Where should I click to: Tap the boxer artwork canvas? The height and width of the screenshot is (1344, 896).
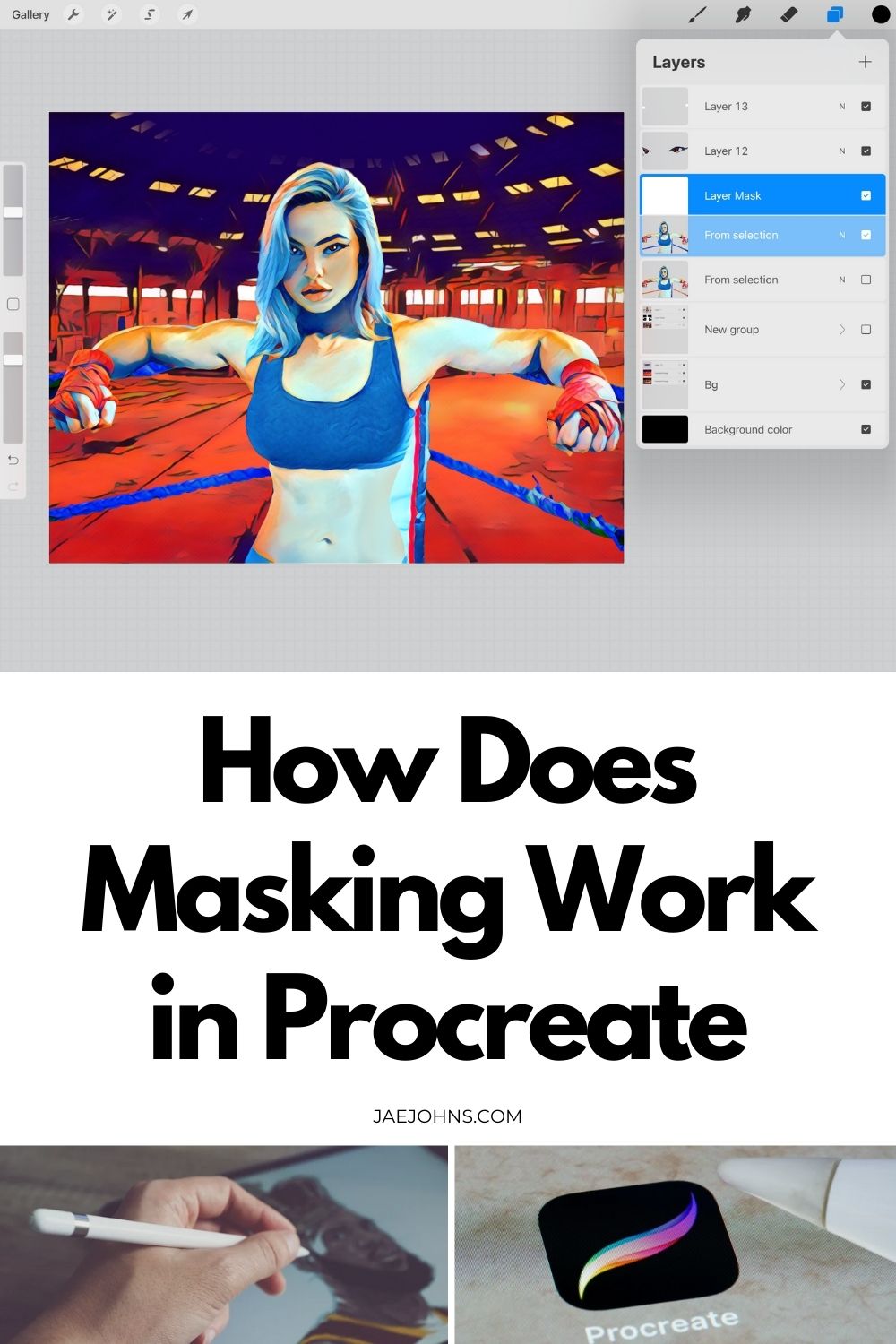(x=336, y=337)
